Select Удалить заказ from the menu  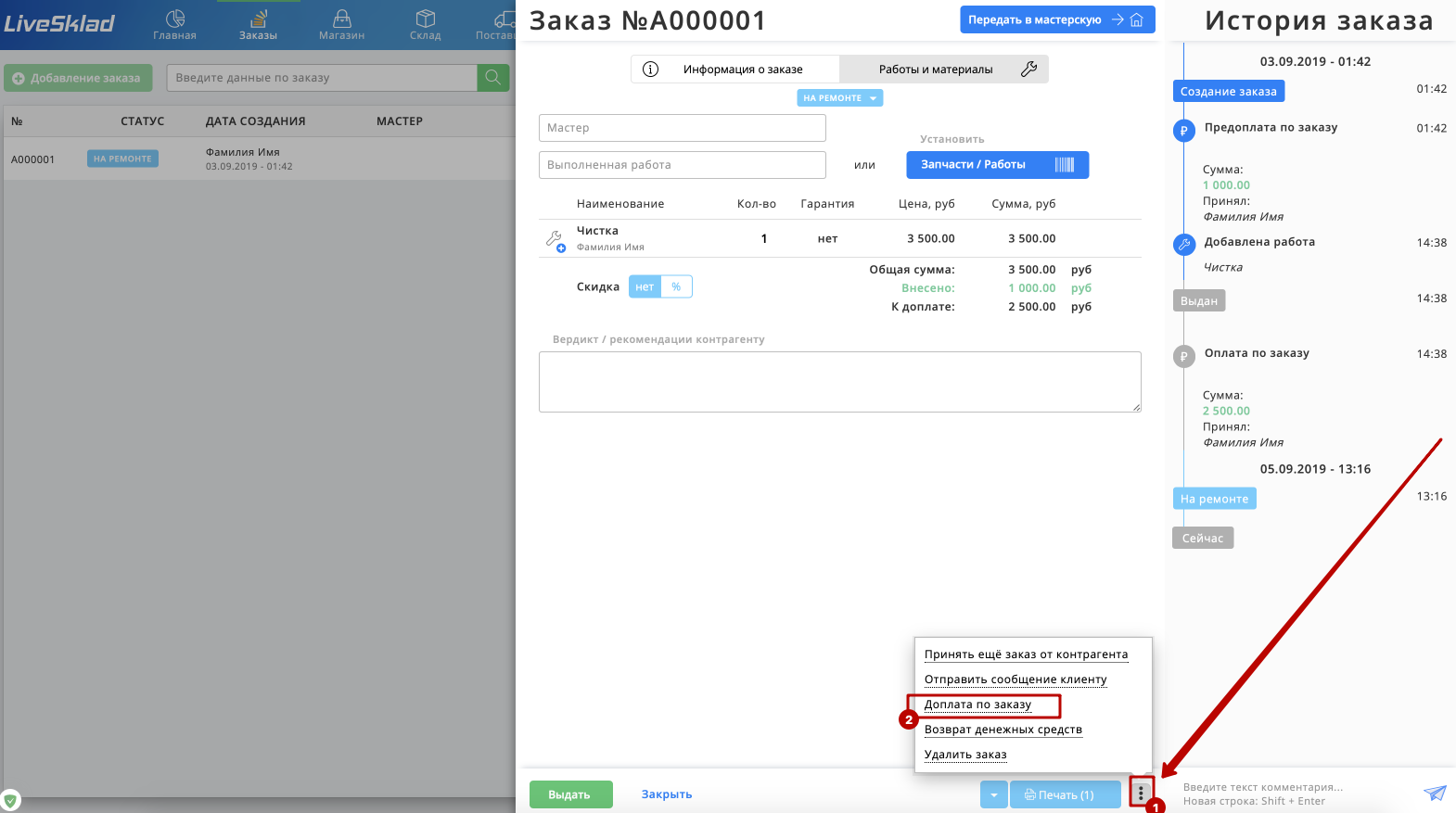coord(964,755)
